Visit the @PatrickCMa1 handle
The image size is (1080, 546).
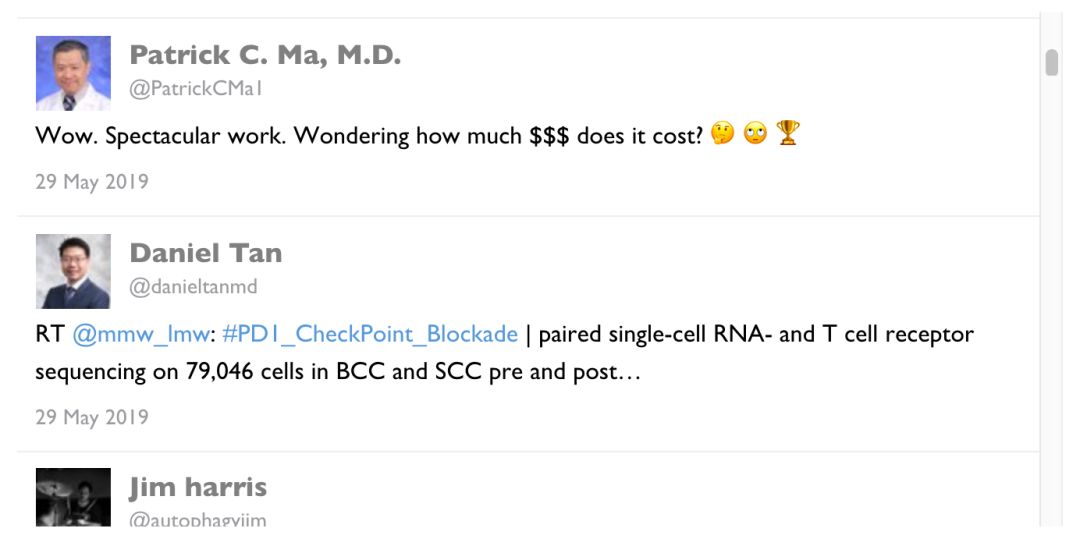[196, 89]
